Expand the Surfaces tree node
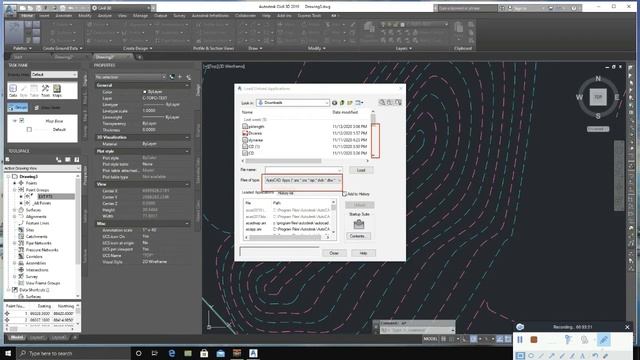Image resolution: width=640 pixels, height=360 pixels. (15, 210)
